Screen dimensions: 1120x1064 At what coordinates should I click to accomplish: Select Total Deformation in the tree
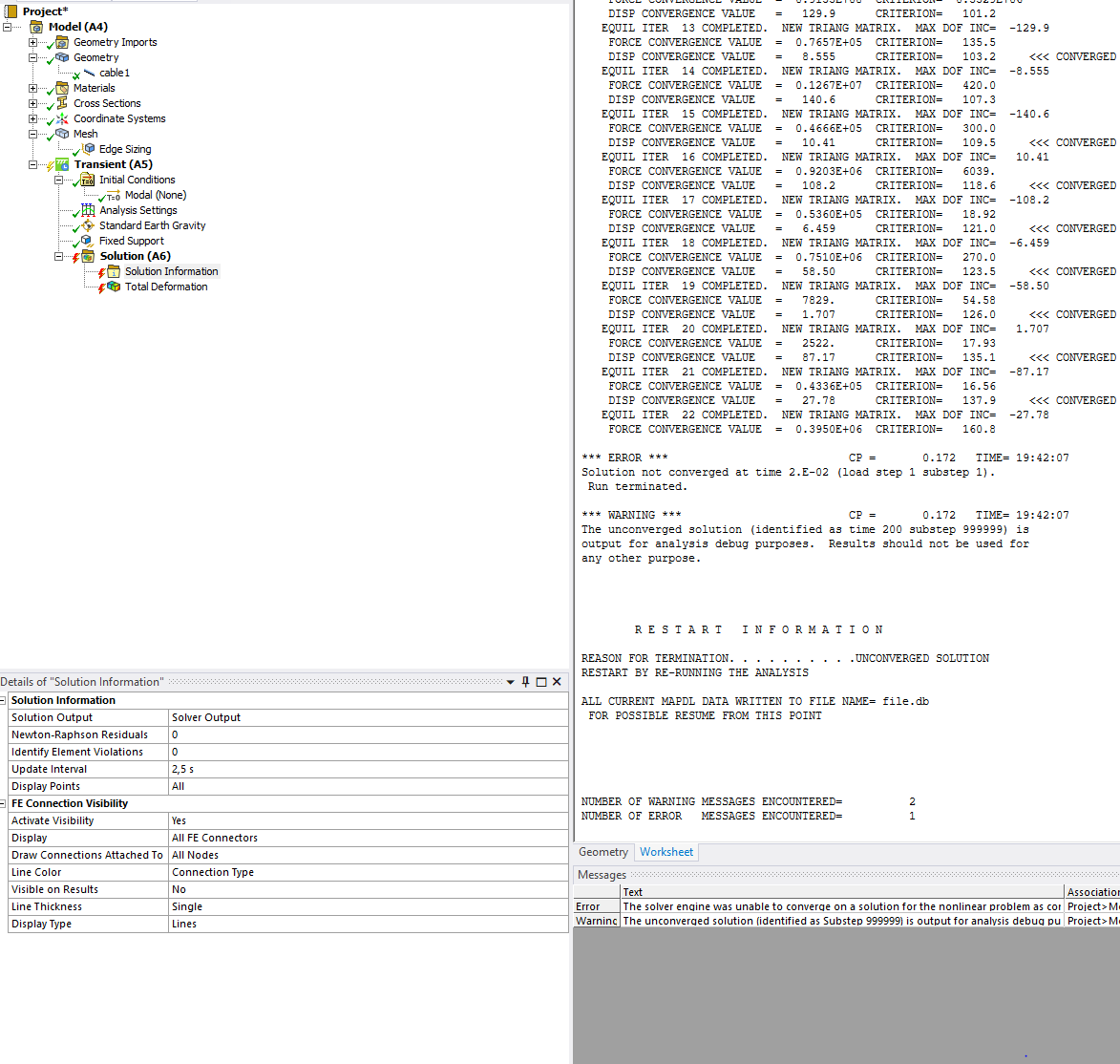click(166, 287)
